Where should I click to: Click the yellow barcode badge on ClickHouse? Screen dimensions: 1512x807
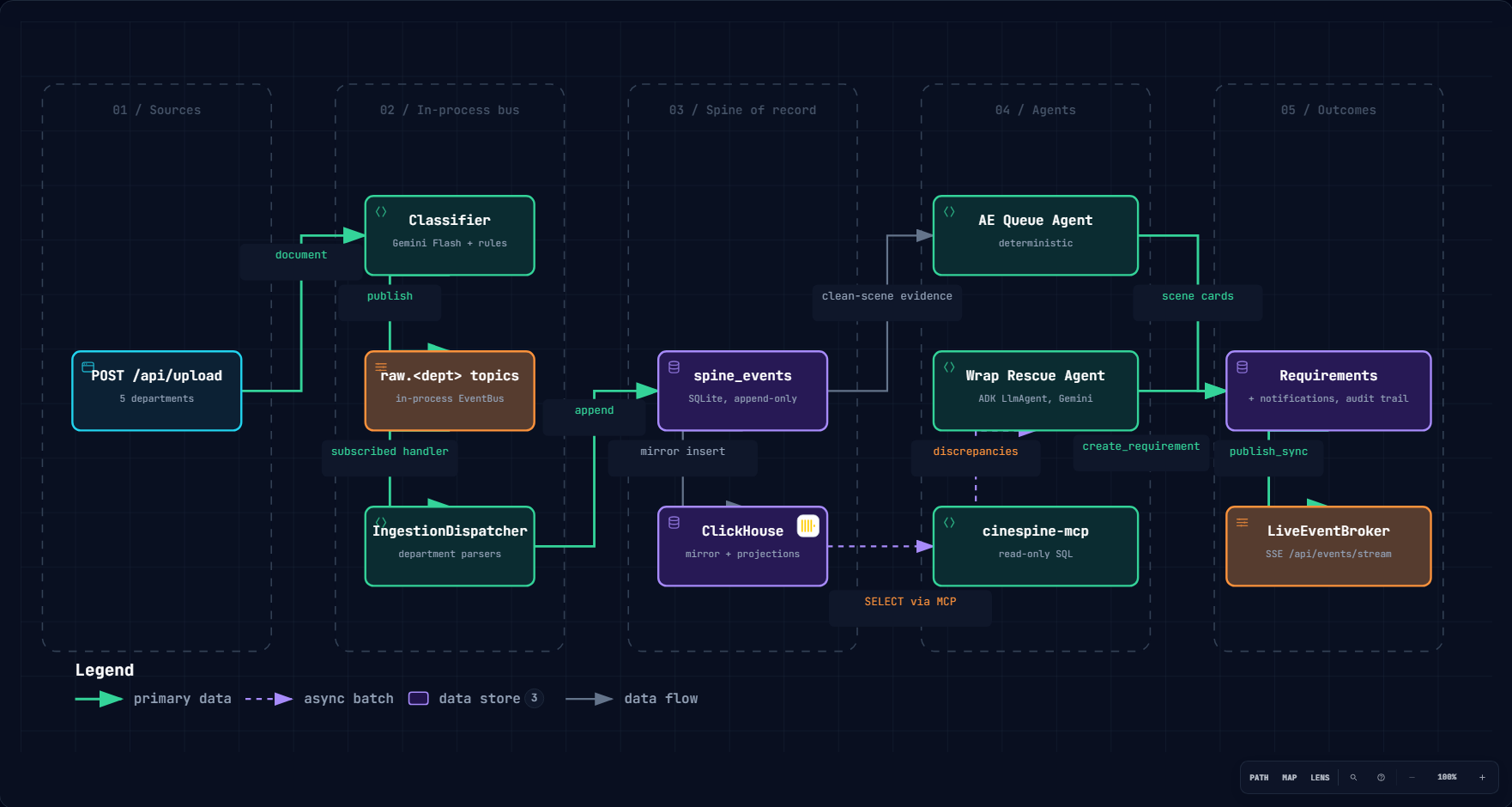(x=807, y=525)
